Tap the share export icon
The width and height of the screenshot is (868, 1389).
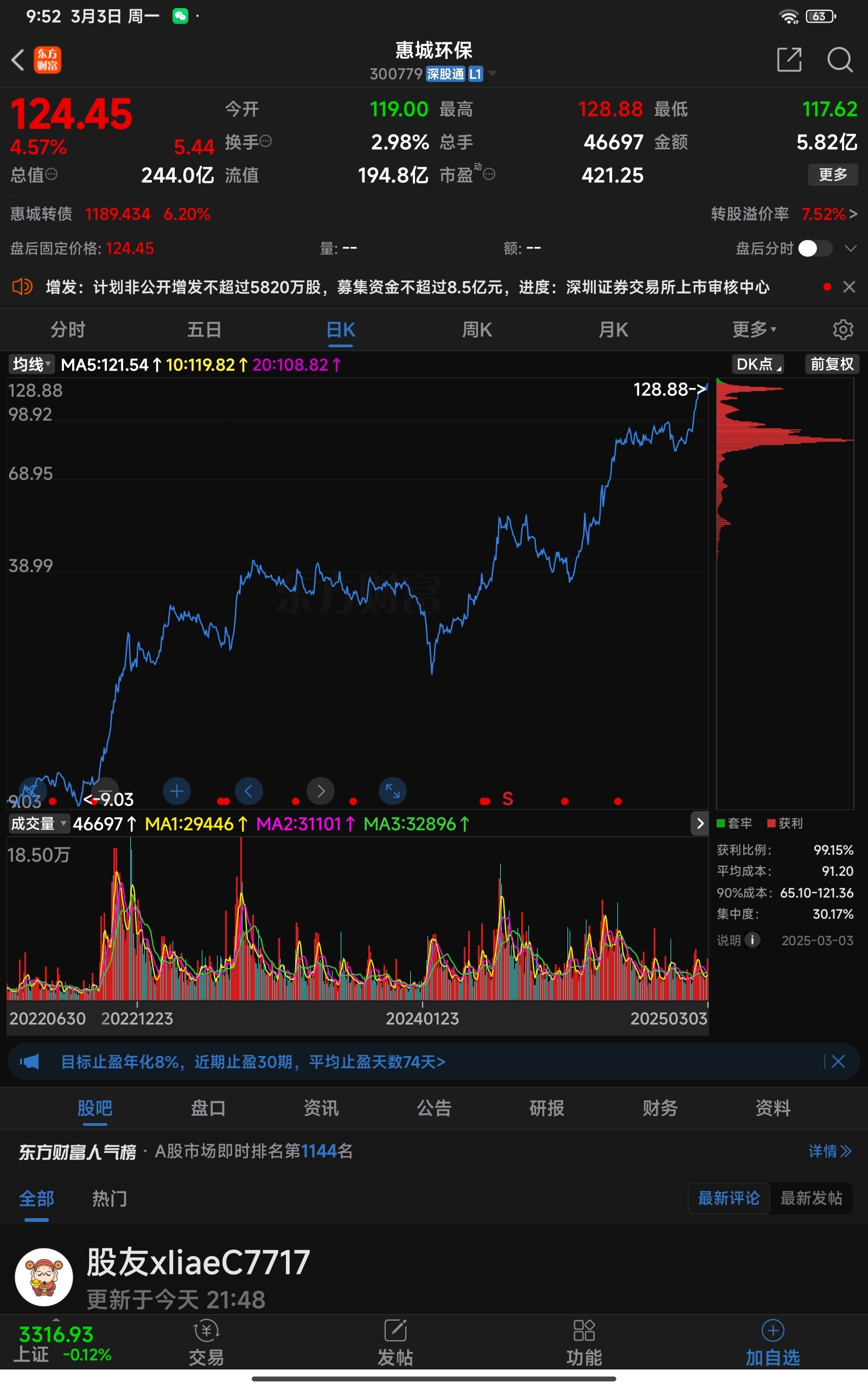click(x=789, y=59)
